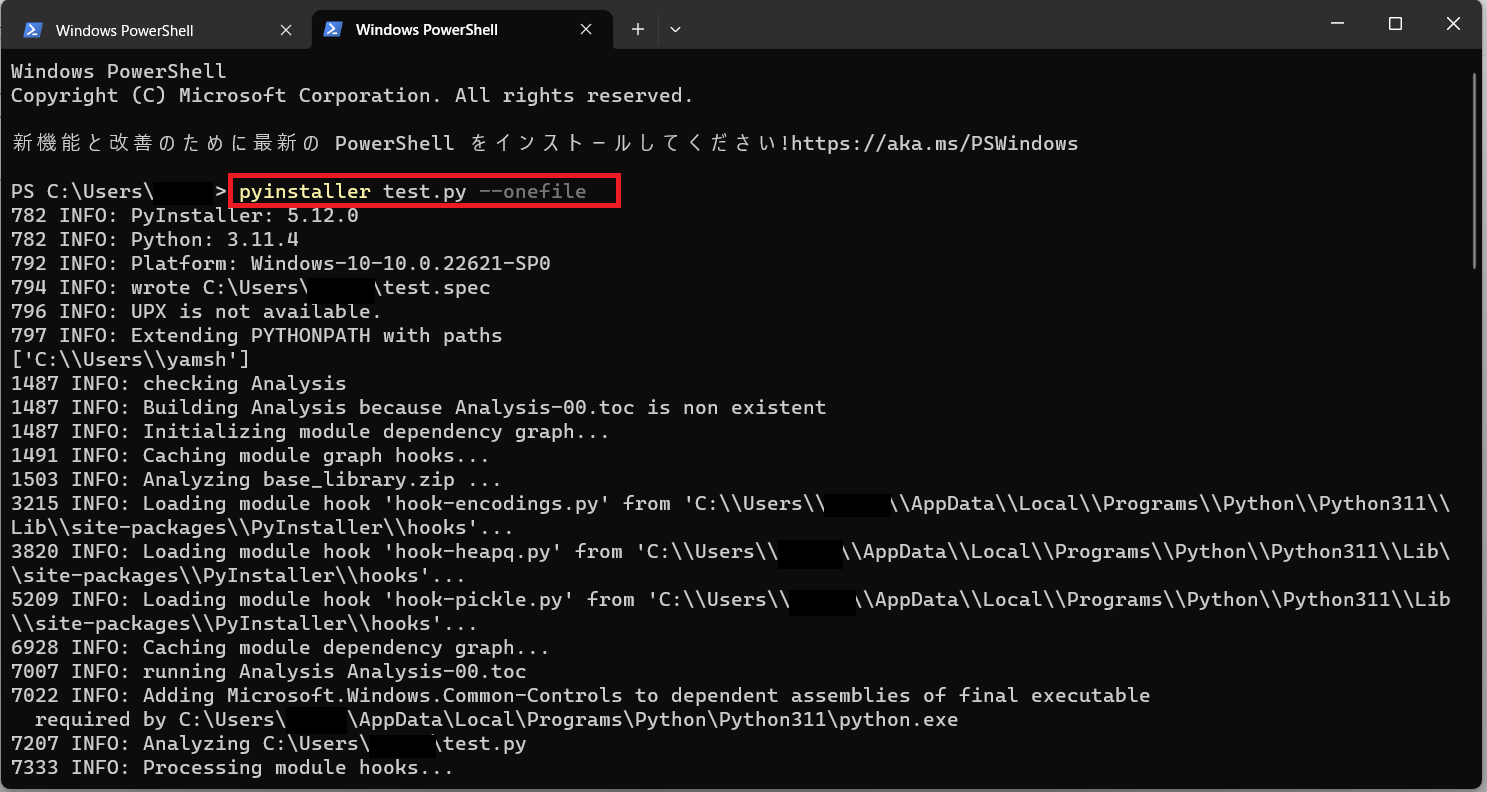Click 'Platform: Windows-10-10.0.22621-SP0' line
1487x792 pixels.
click(x=281, y=264)
